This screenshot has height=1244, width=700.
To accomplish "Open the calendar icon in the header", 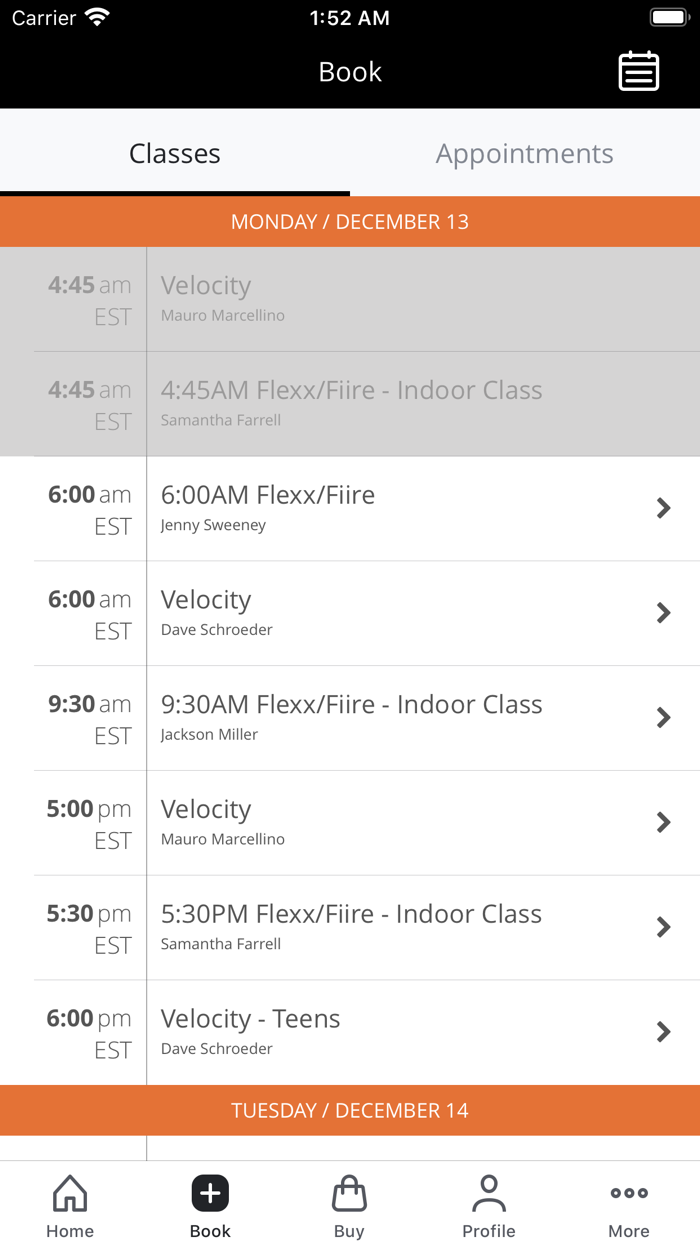I will tap(638, 72).
